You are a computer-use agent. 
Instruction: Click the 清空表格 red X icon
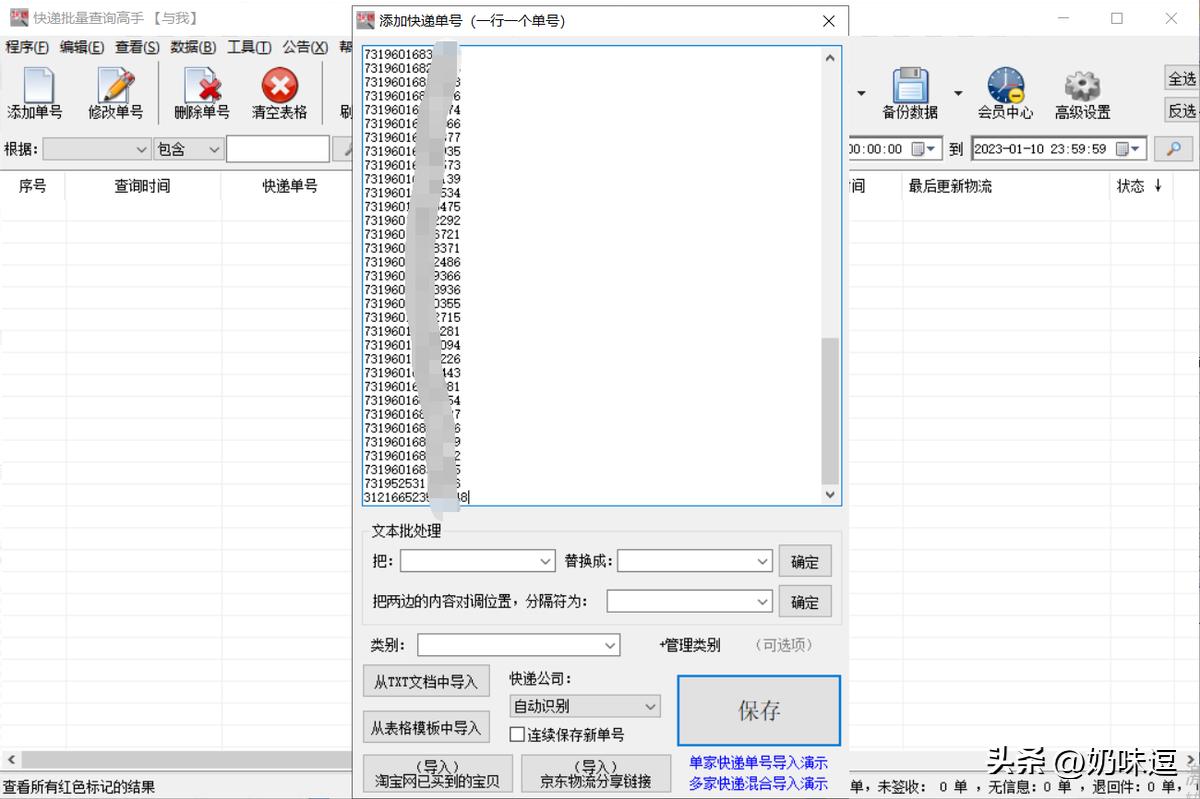(x=279, y=88)
